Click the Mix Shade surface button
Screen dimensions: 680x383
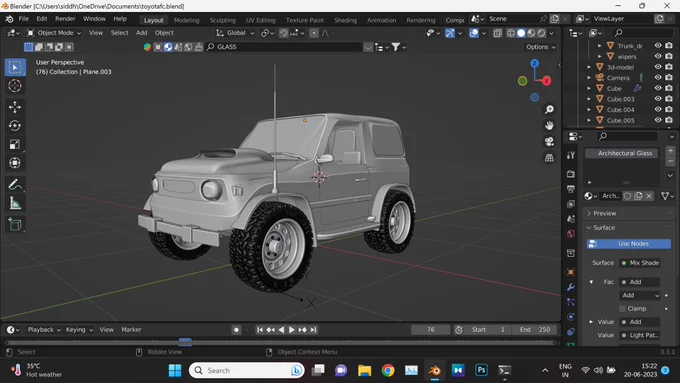point(640,263)
